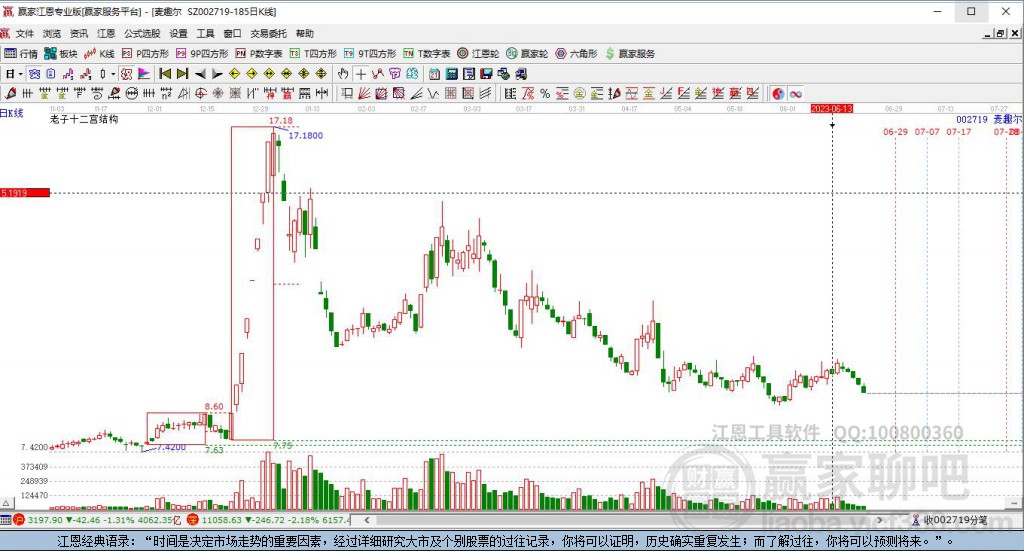The height and width of the screenshot is (551, 1024).
Task: Open the 赢家轮 wheel tool
Action: point(527,54)
